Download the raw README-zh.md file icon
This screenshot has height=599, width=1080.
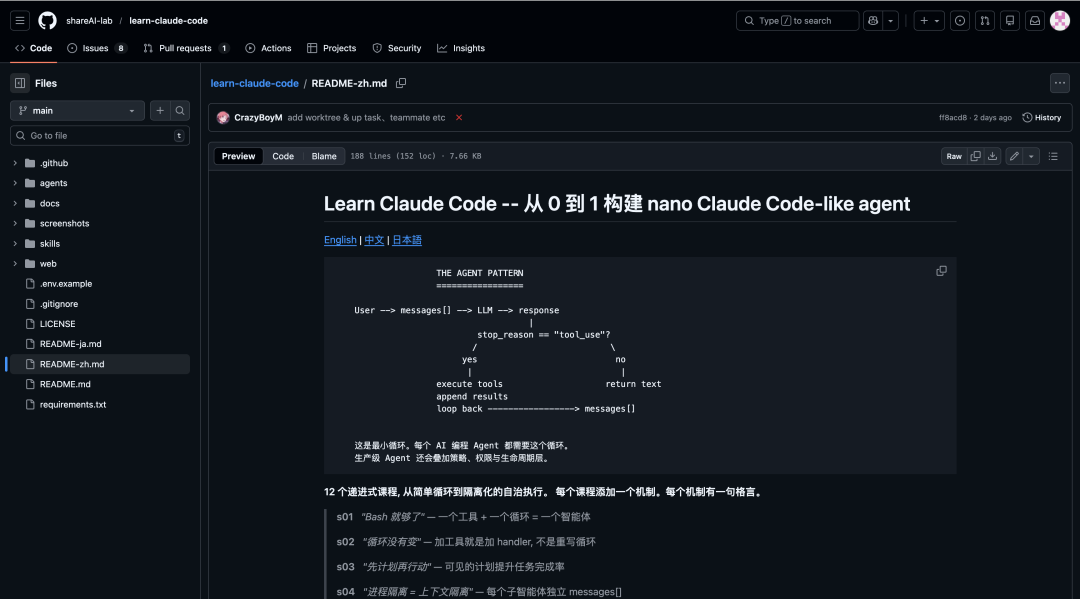(991, 156)
